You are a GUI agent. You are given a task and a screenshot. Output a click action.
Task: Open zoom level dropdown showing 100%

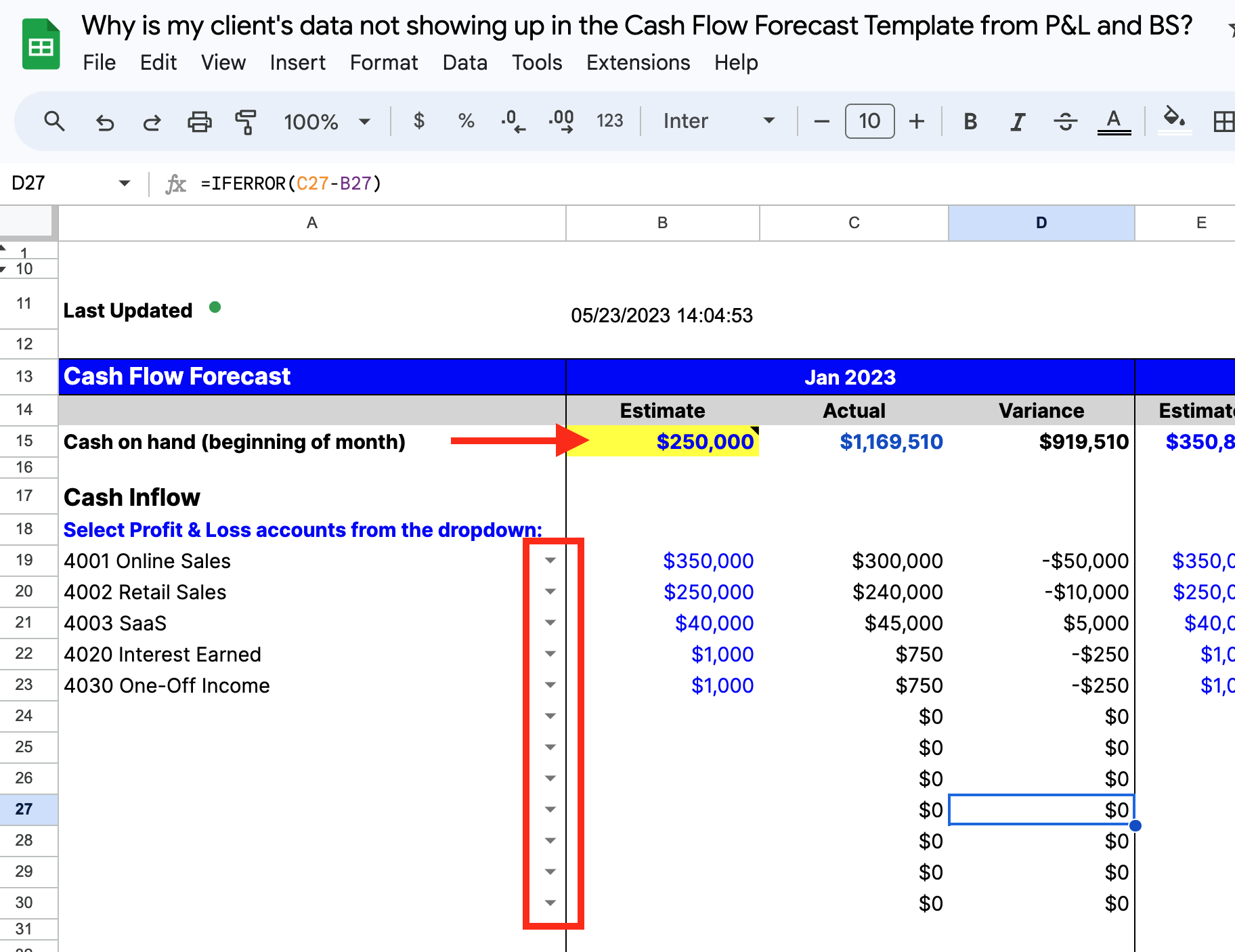tap(327, 122)
